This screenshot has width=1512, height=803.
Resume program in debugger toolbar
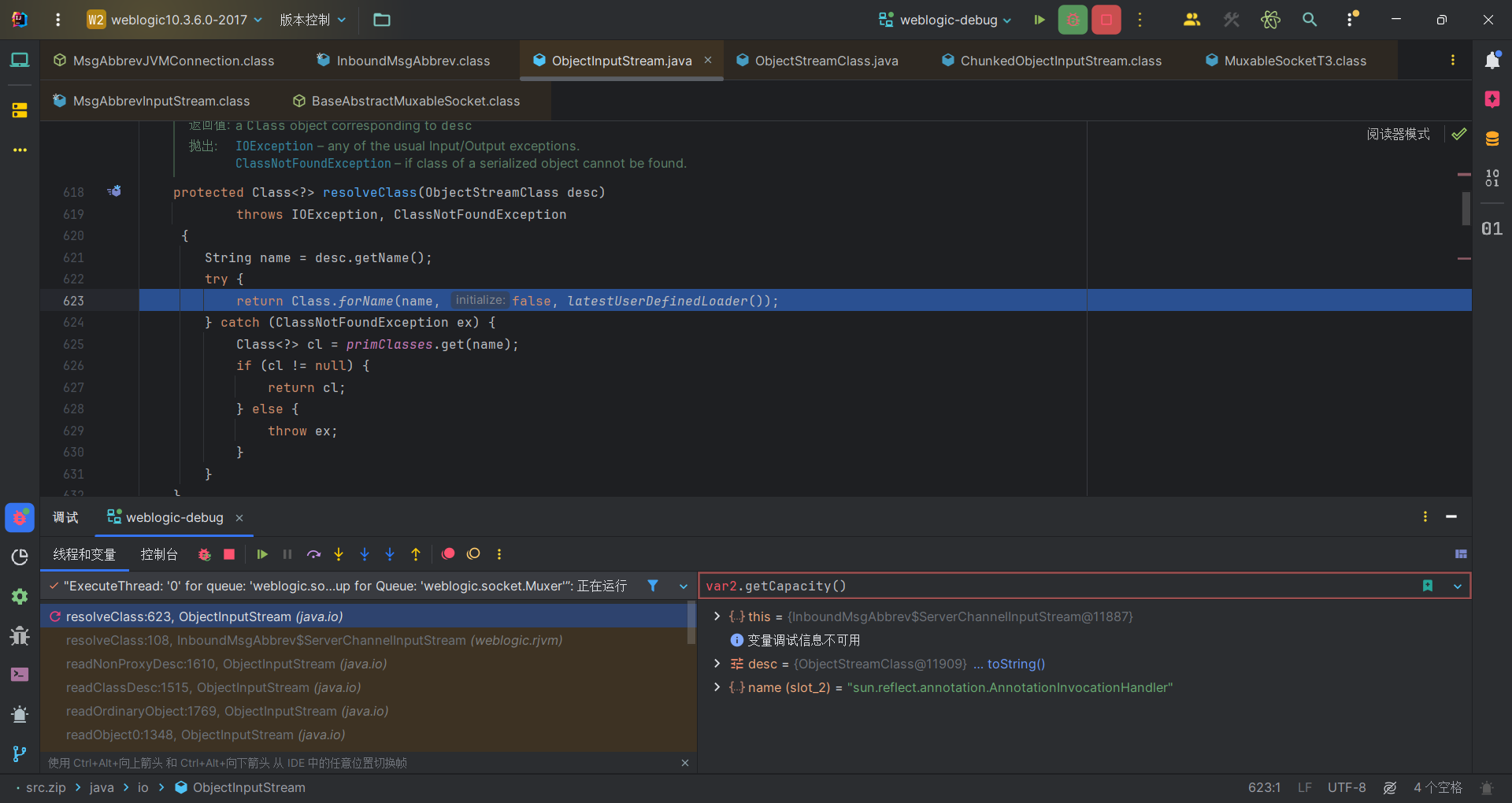point(262,554)
